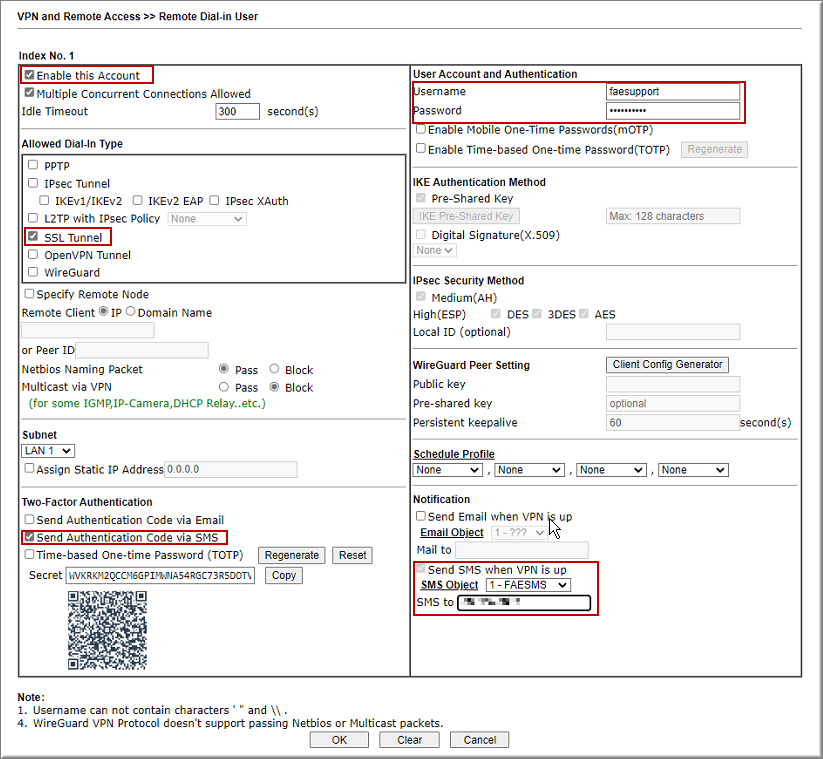Check L2TP with IPsec Policy

[x=33, y=217]
